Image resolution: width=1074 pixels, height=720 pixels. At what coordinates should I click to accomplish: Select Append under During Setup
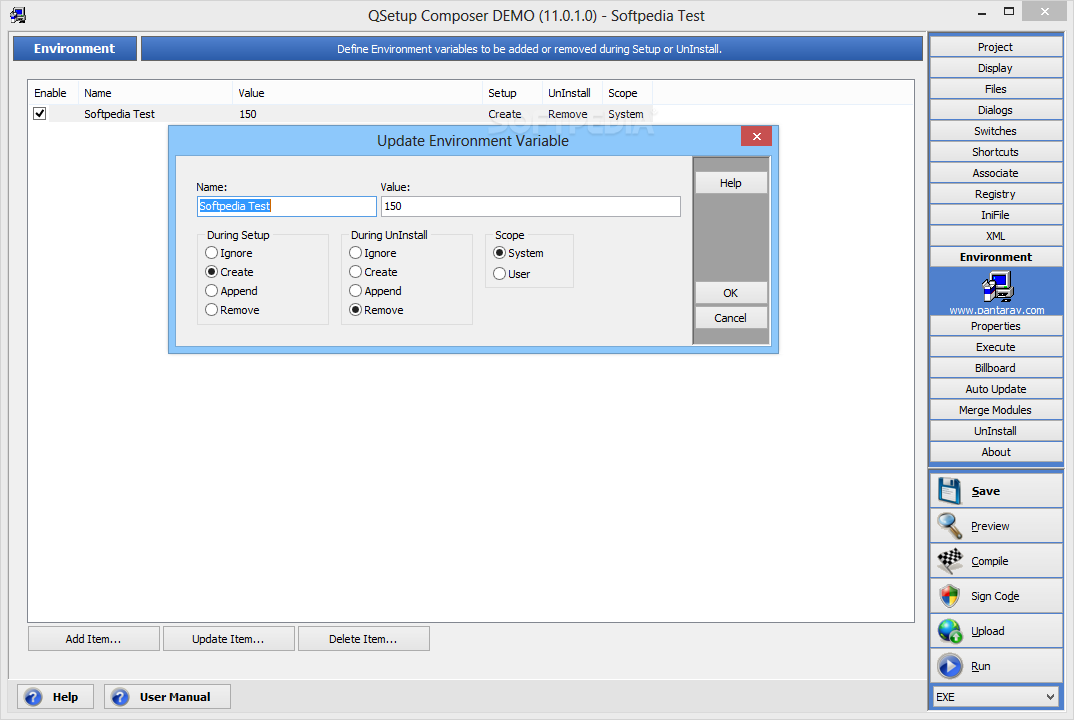212,291
